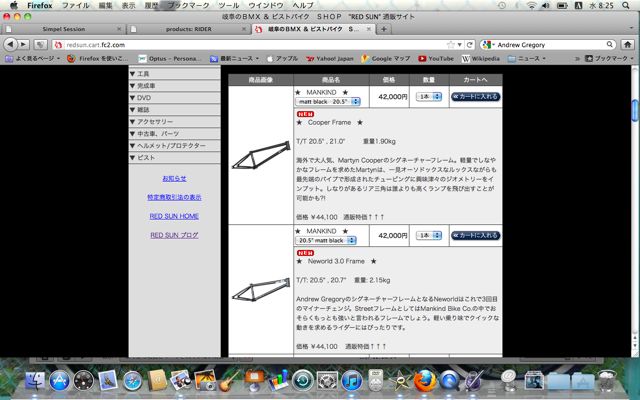Expand the 中古車、パーツ category

(x=174, y=133)
